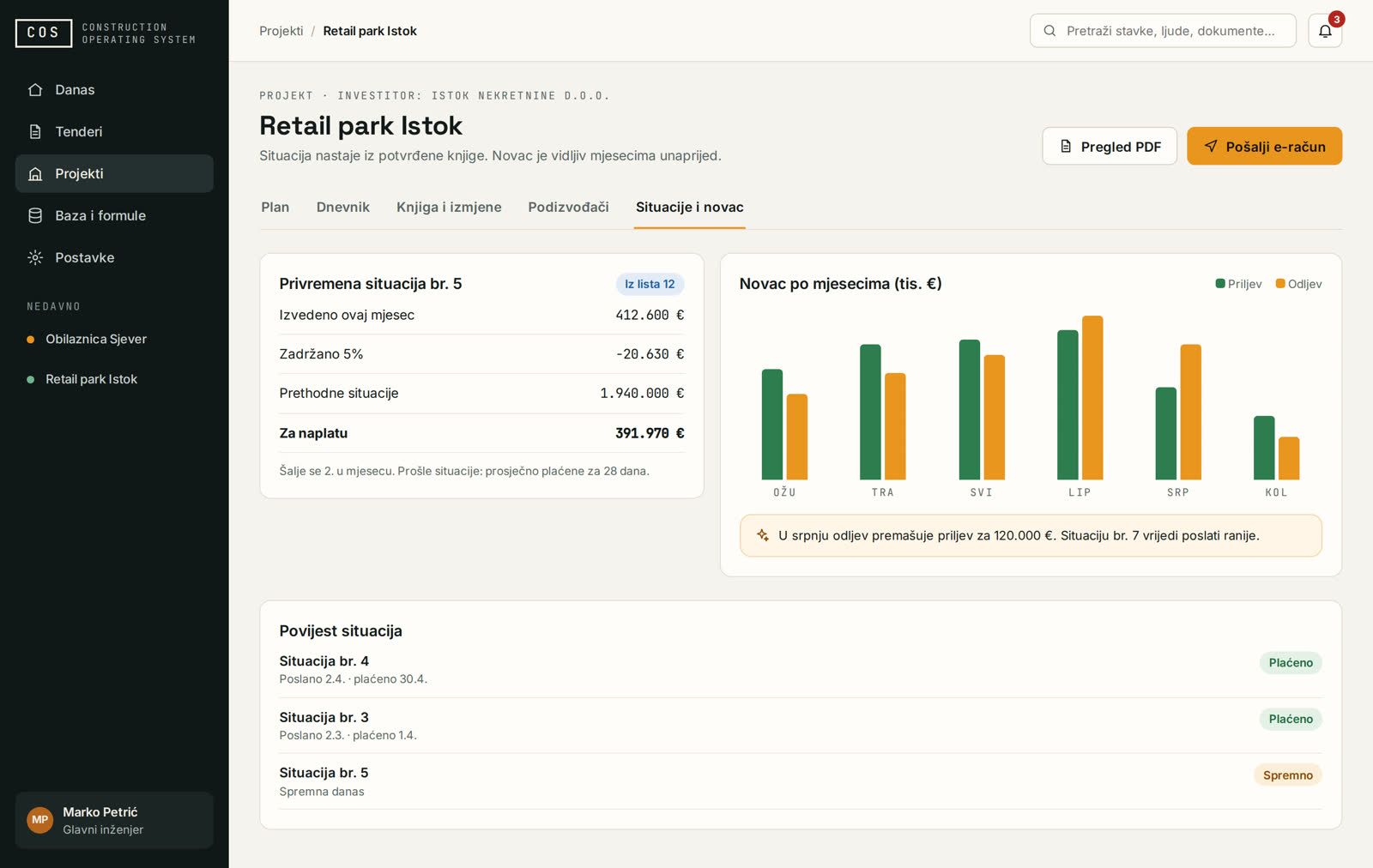Select the Situacije i novac tab
Viewport: 1373px width, 868px height.
(690, 208)
